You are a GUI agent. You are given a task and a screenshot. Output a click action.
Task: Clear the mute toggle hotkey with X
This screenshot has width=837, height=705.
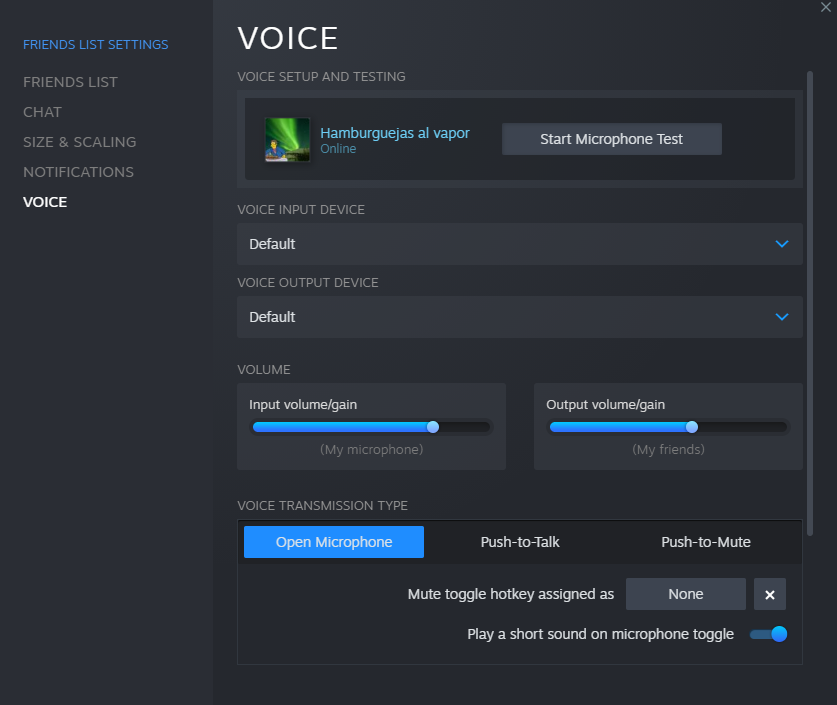pos(769,594)
